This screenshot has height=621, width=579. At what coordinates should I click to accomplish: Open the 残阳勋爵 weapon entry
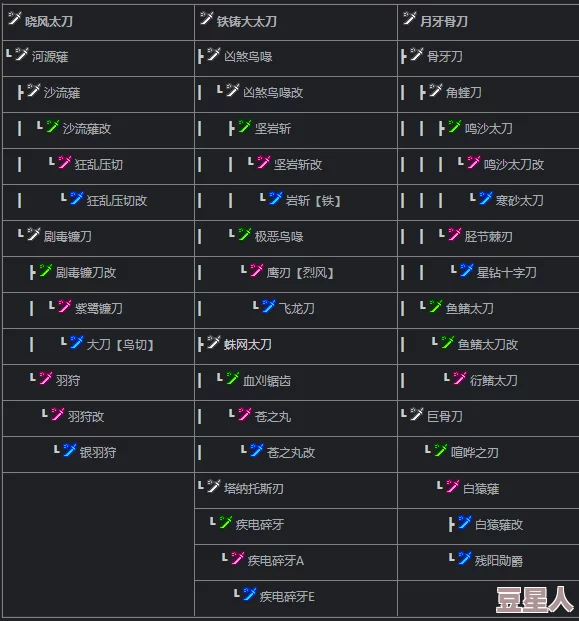point(499,560)
